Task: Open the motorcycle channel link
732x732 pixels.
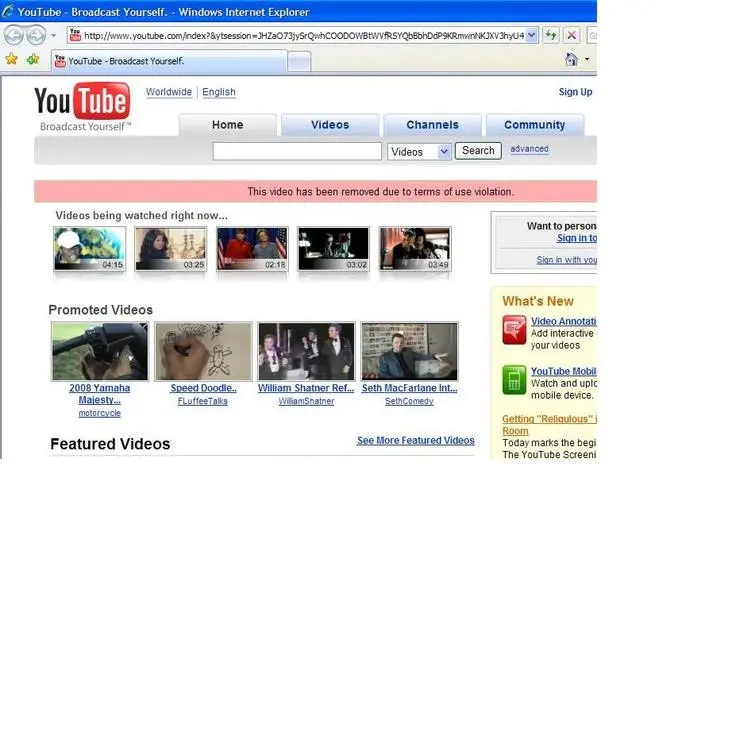Action: (x=99, y=413)
